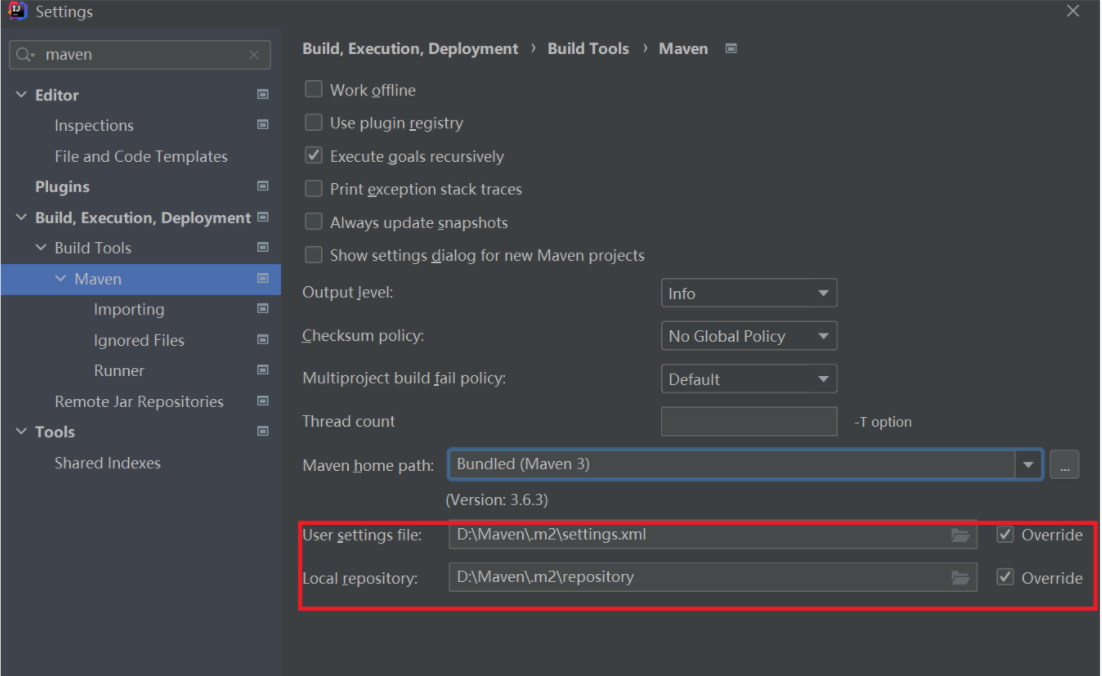
Task: Open Remote Jar Repositories page
Action: tap(139, 401)
